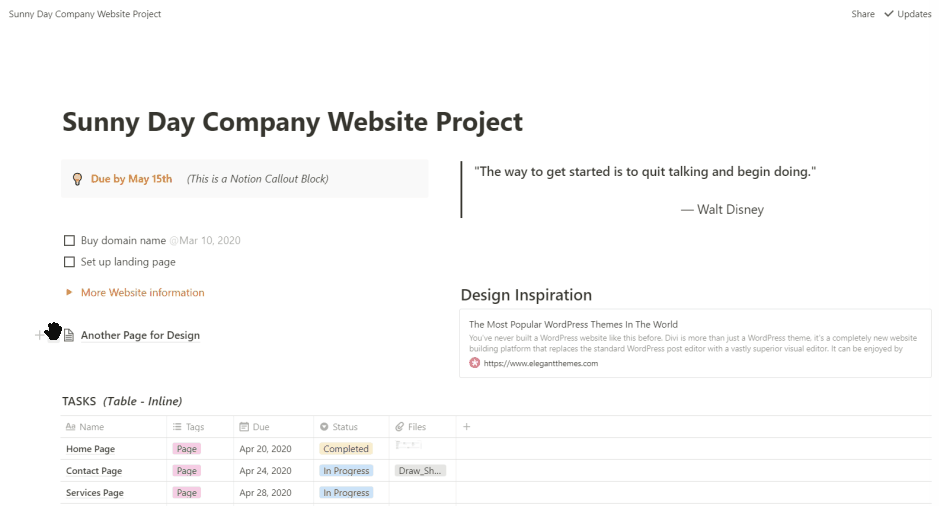
Task: Open the Another Page for Design link
Action: pos(140,336)
